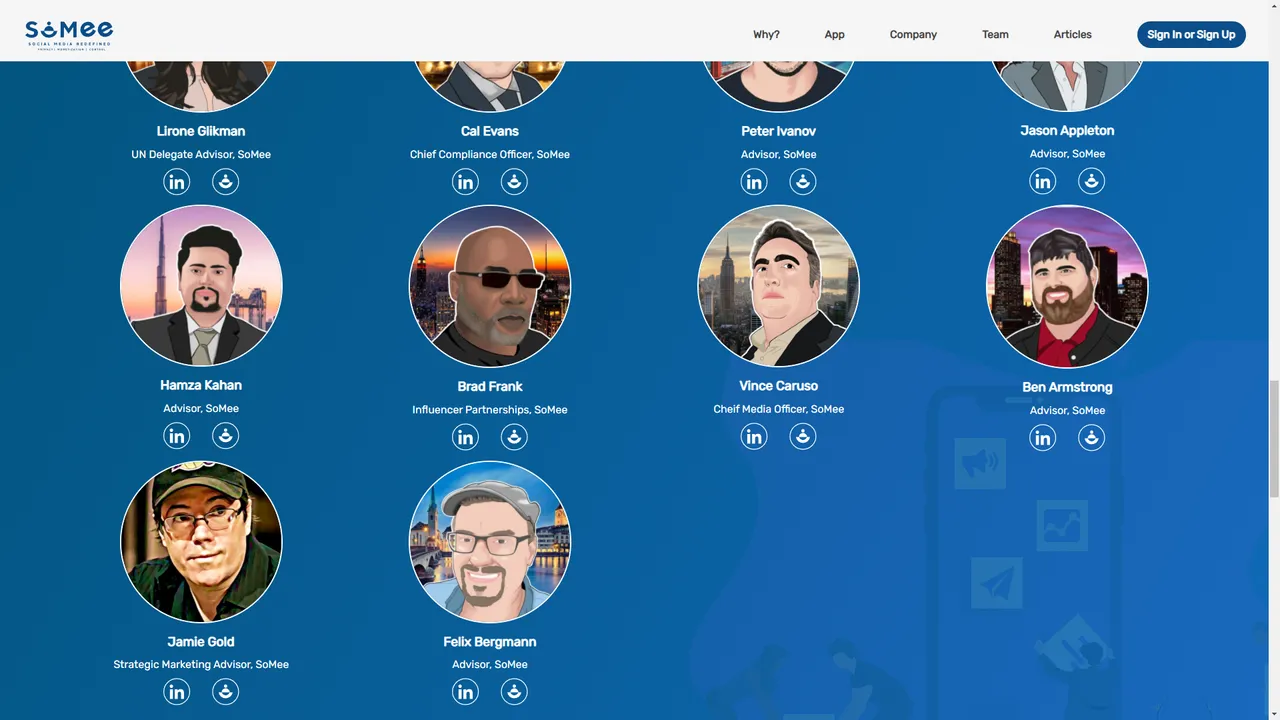Open the Articles navigation item
1280x720 pixels.
[x=1073, y=34]
